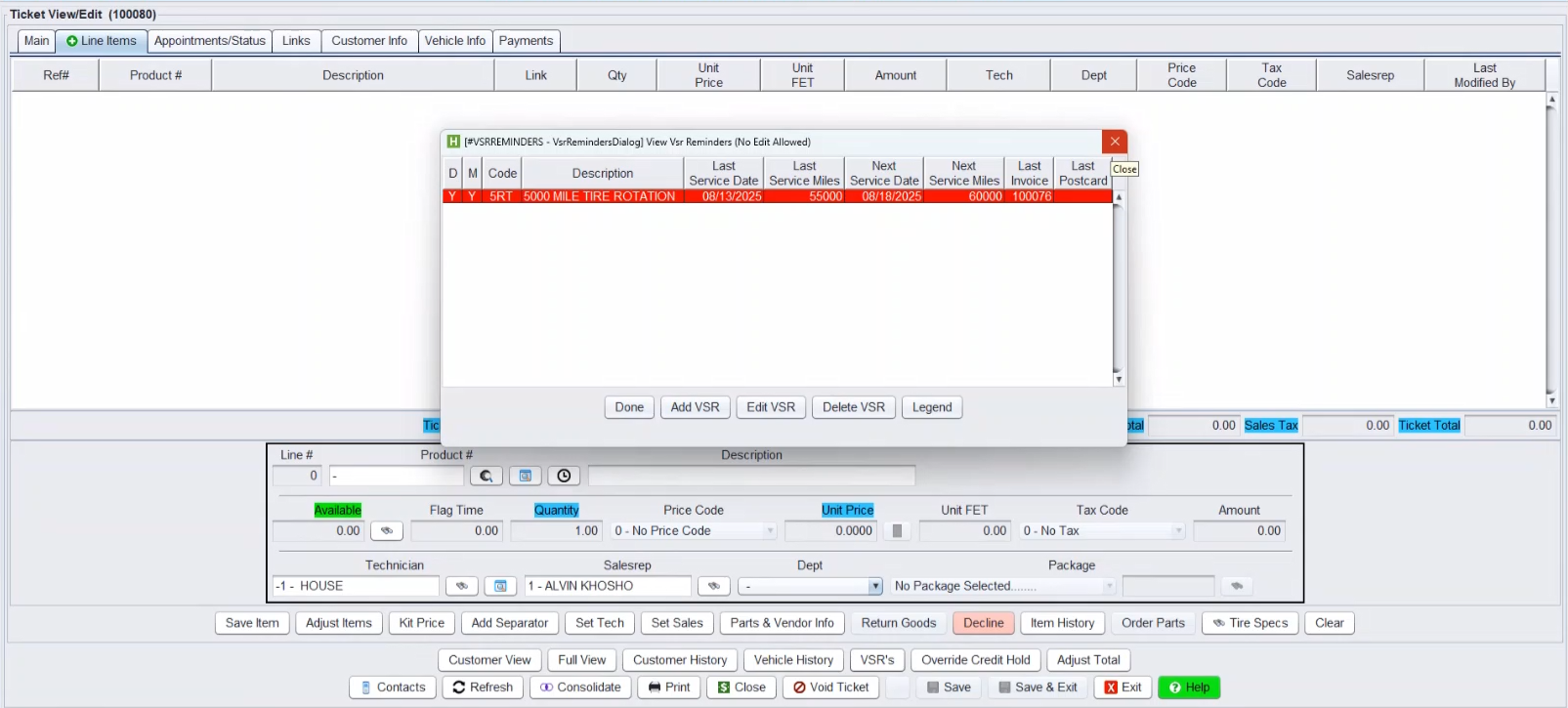This screenshot has height=708, width=1568.
Task: Open the Tax Code dropdown
Action: click(x=1178, y=531)
